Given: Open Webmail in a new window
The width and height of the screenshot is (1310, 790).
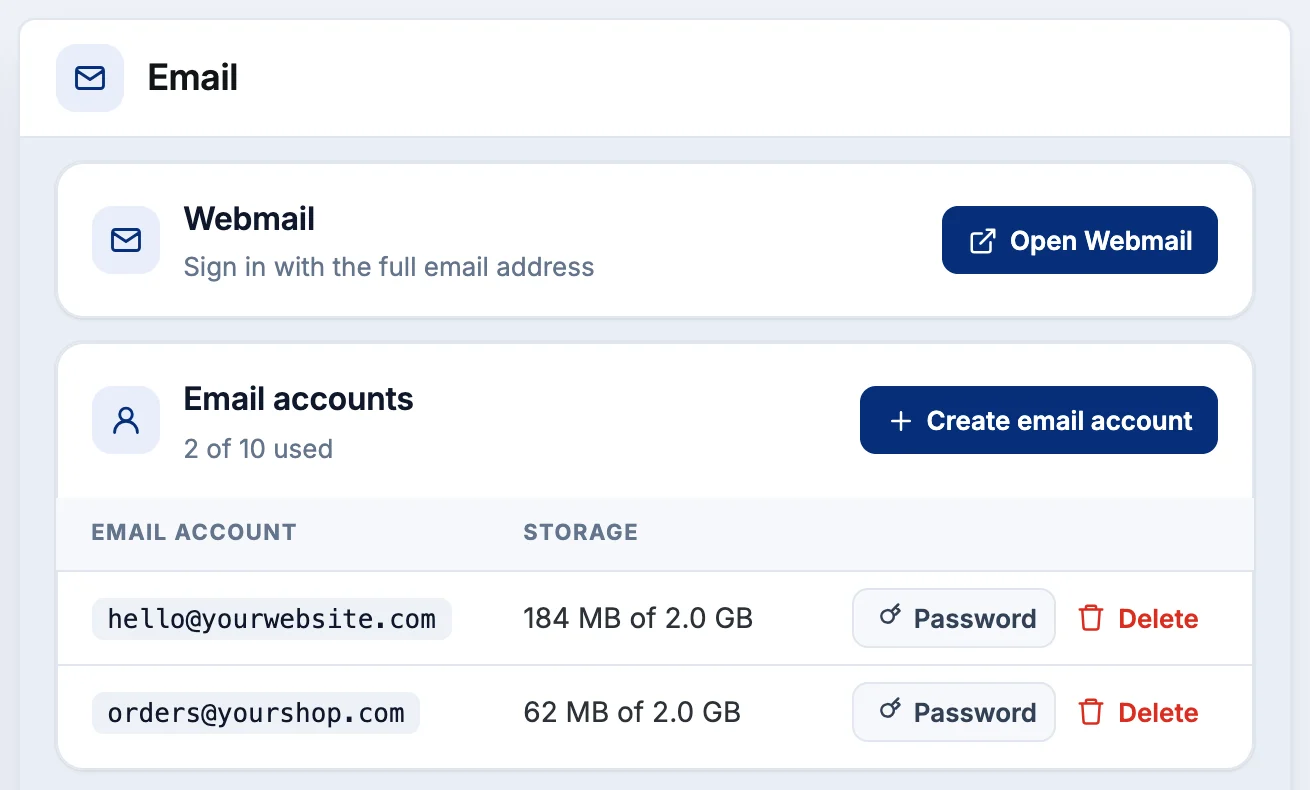Looking at the screenshot, I should 1080,240.
